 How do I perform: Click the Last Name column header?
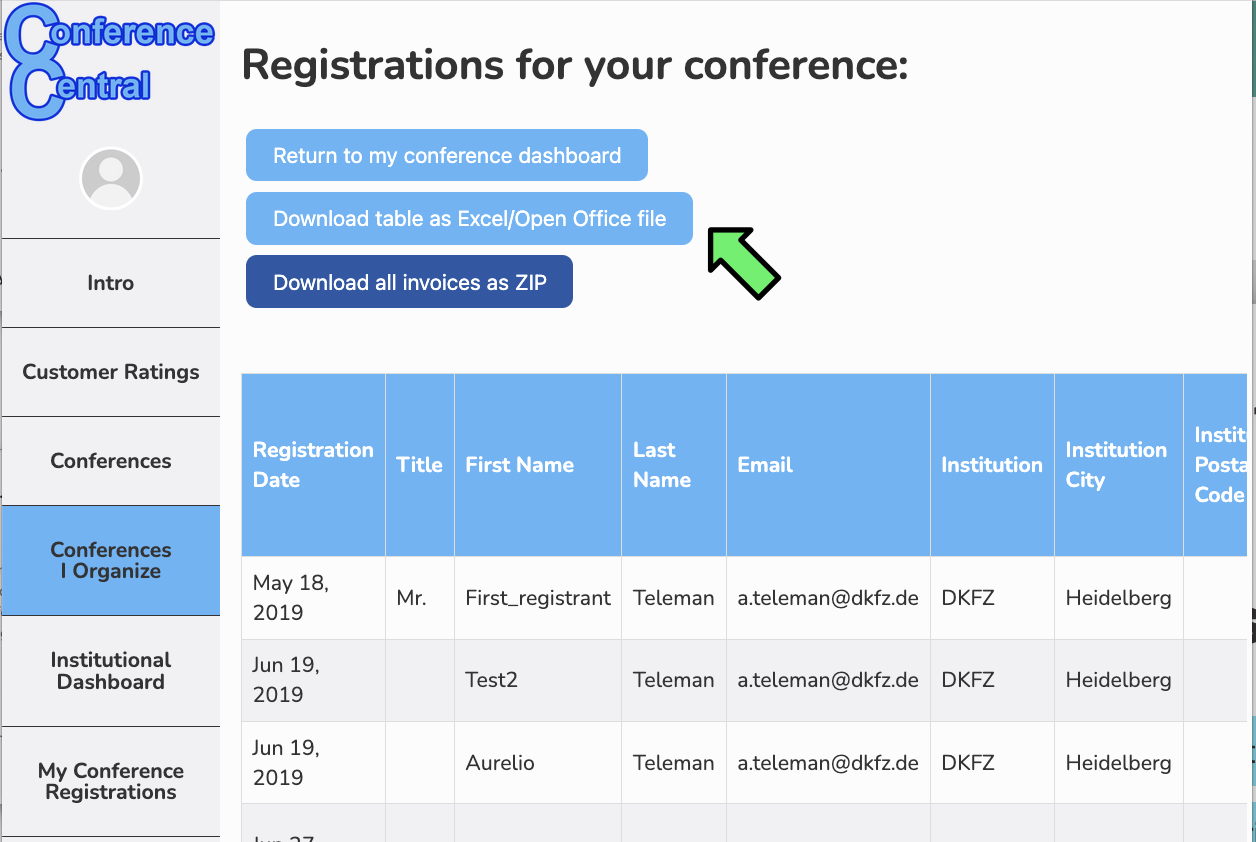[674, 465]
